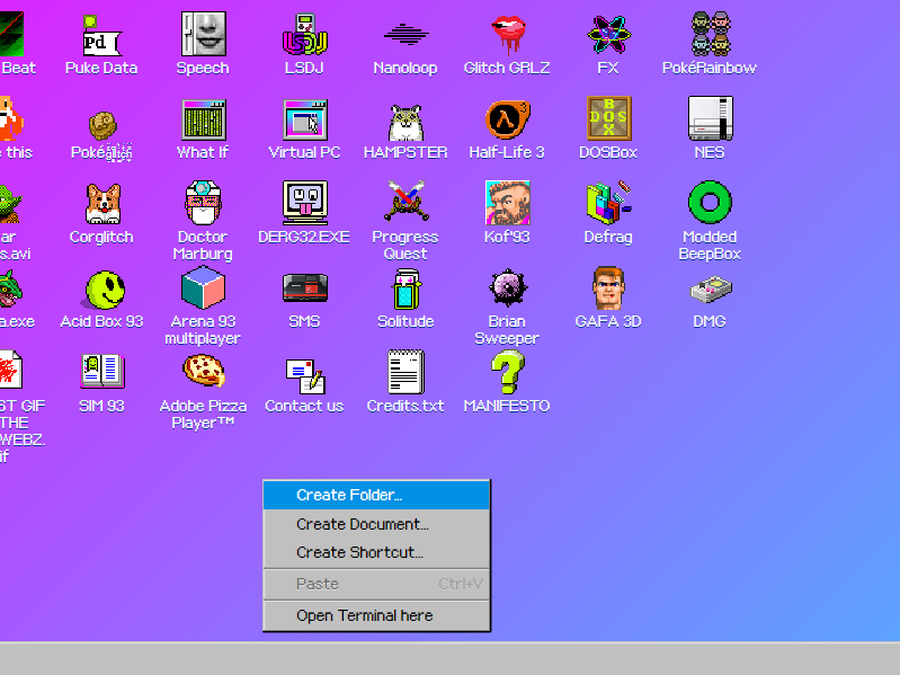The height and width of the screenshot is (675, 900).
Task: Click the greyed Paste menu entry
Action: [x=377, y=584]
